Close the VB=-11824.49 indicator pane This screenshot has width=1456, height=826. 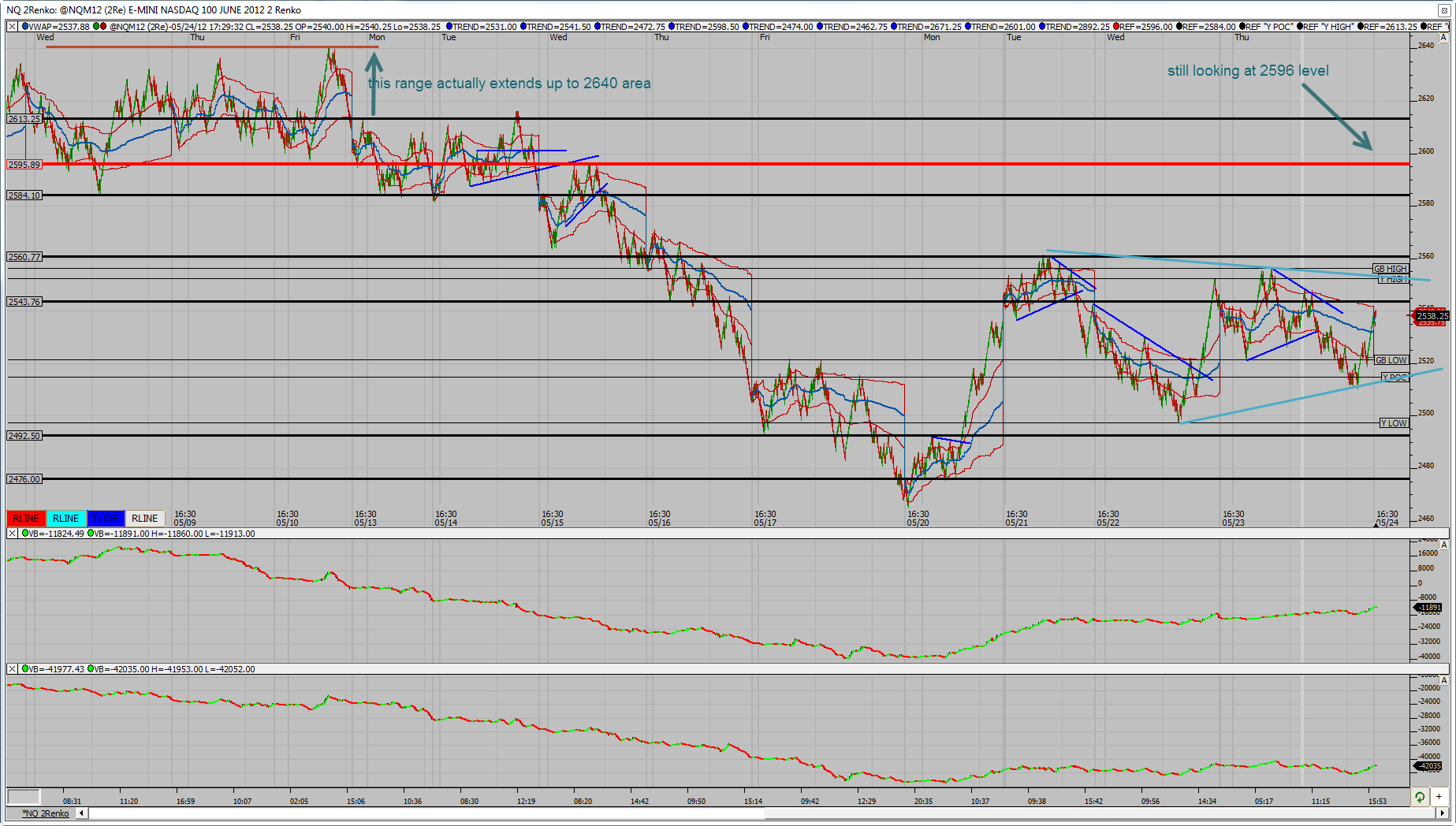13,534
